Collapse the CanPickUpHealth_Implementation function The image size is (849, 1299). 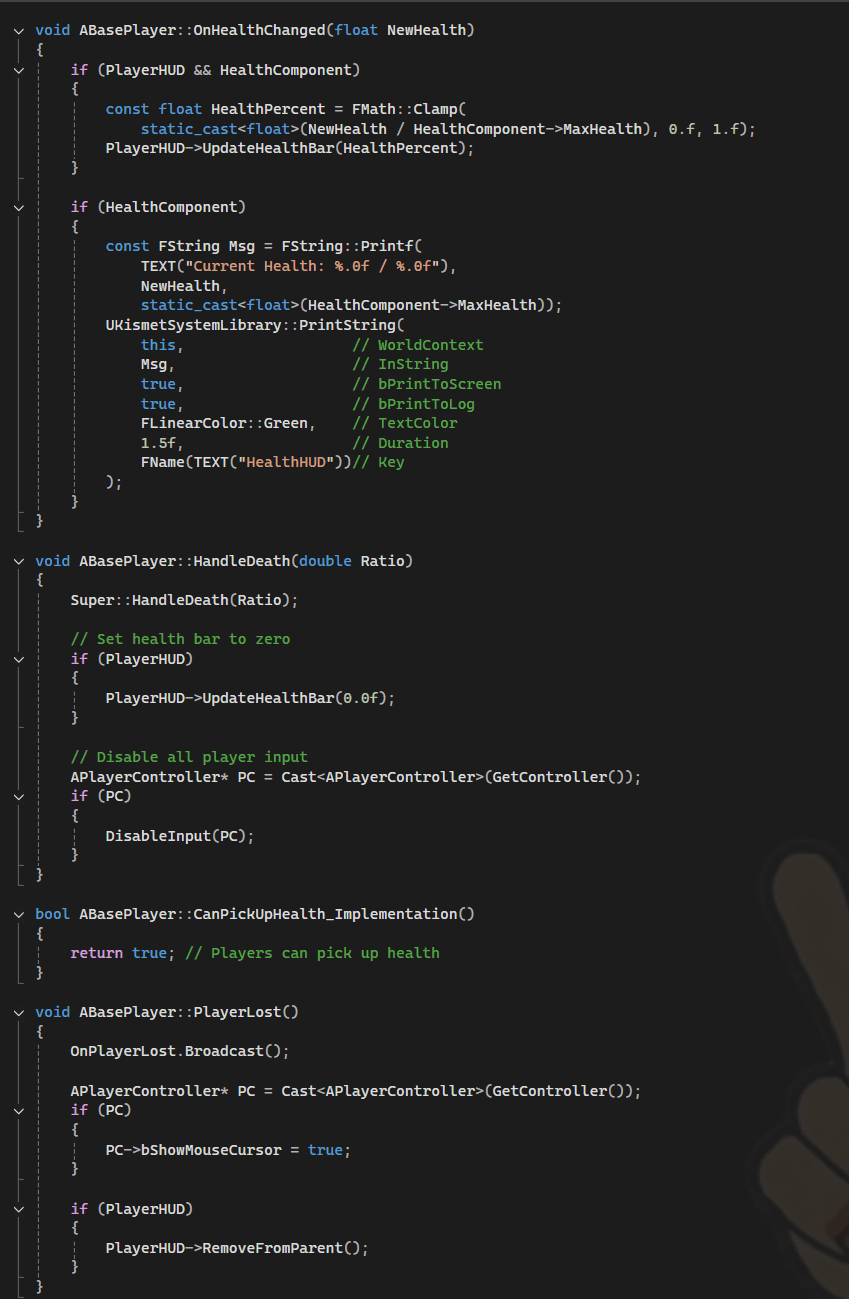pos(19,914)
